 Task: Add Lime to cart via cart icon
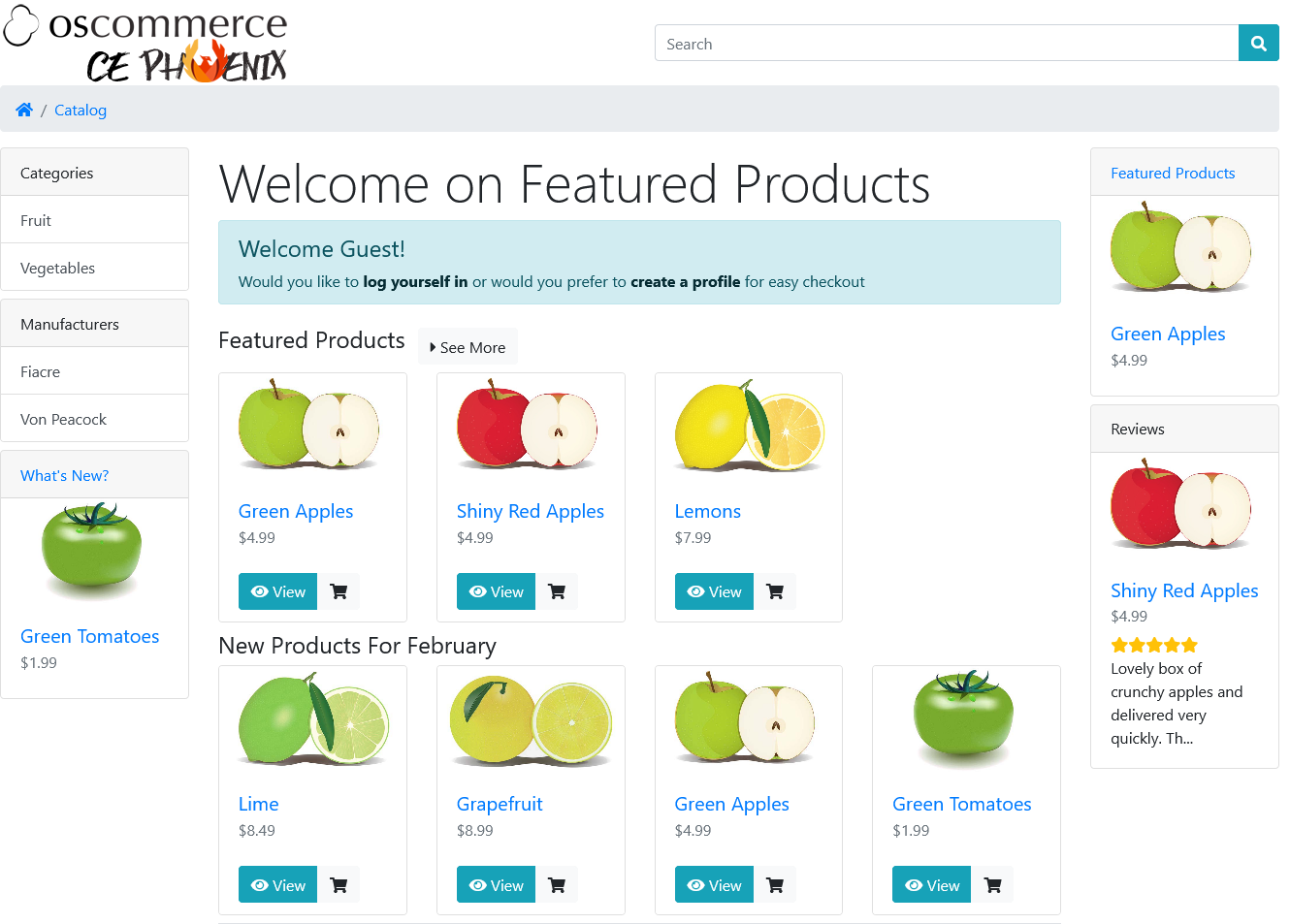point(339,884)
